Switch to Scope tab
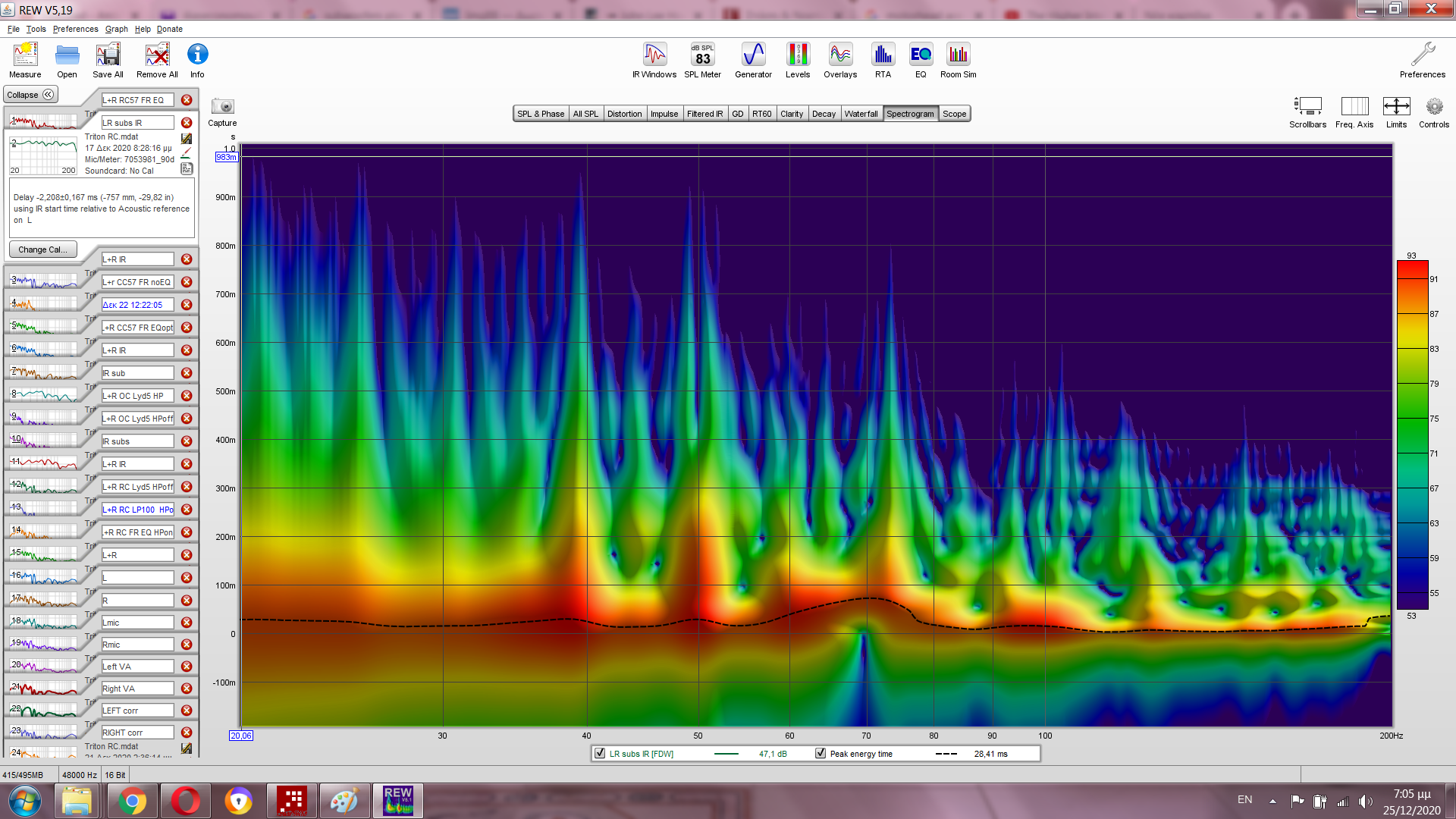Screen dimensions: 1456x819 tap(955, 114)
